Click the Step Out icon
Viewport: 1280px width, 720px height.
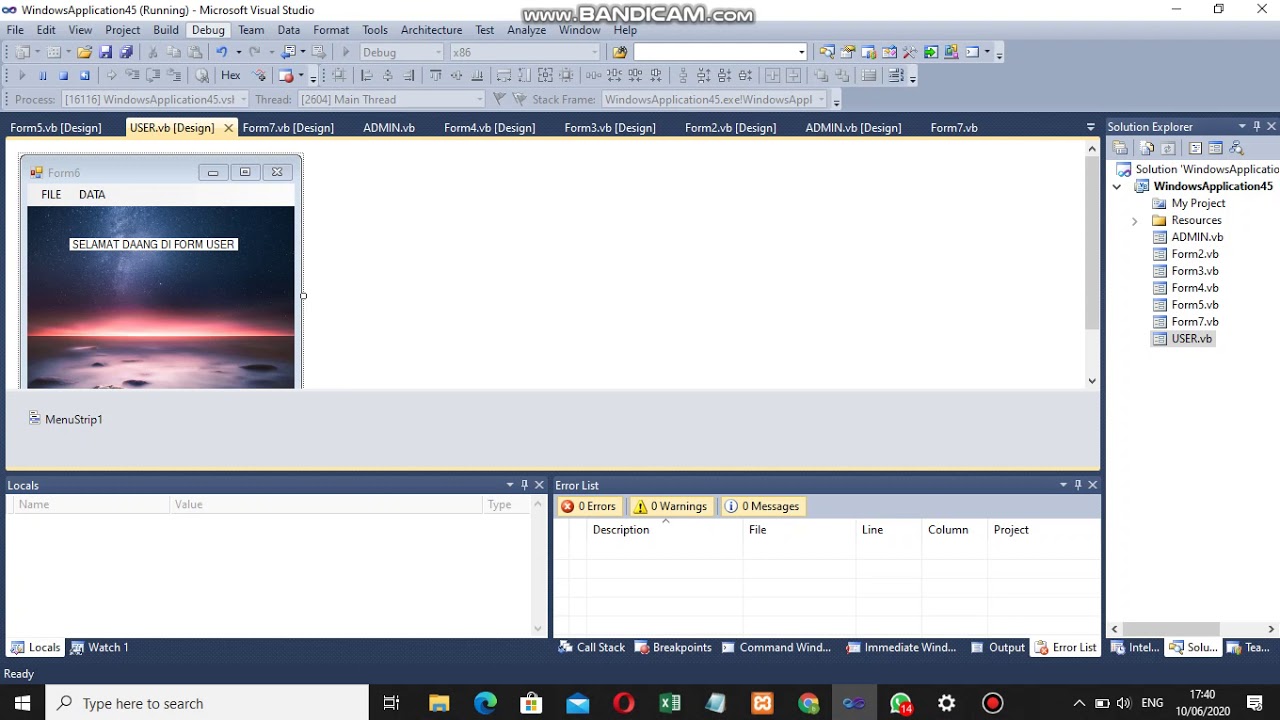pyautogui.click(x=174, y=75)
